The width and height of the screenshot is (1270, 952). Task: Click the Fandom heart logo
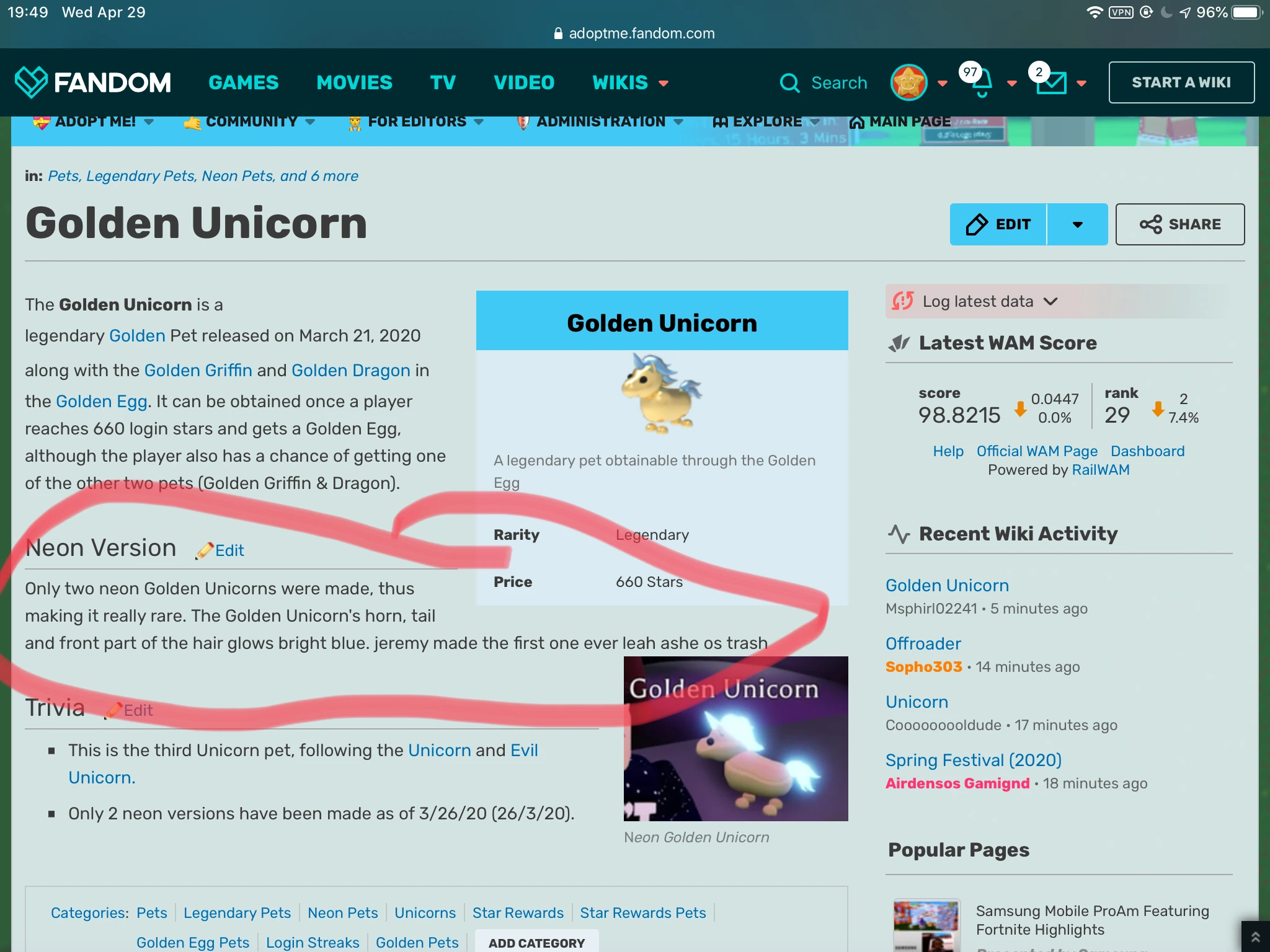coord(31,82)
